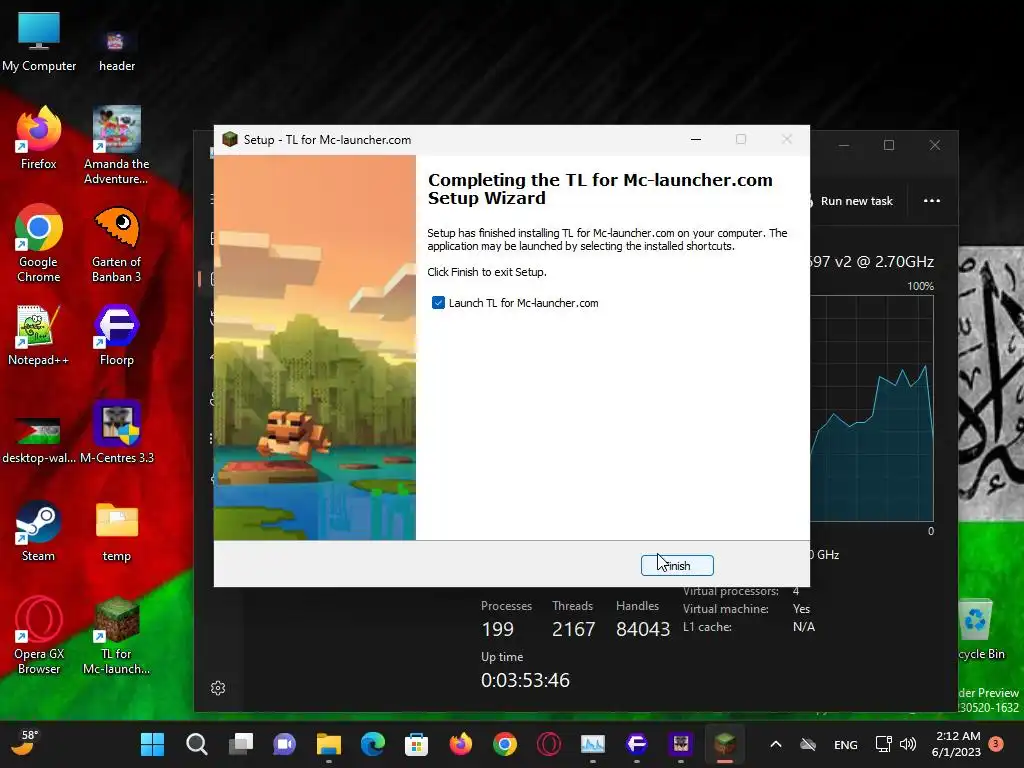Click ENG language indicator in tray
The image size is (1024, 768).
(x=846, y=744)
